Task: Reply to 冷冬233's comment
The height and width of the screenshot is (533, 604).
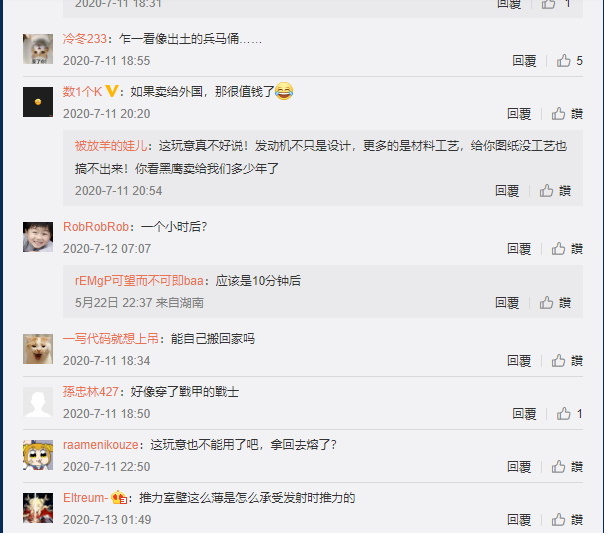Action: coord(524,61)
